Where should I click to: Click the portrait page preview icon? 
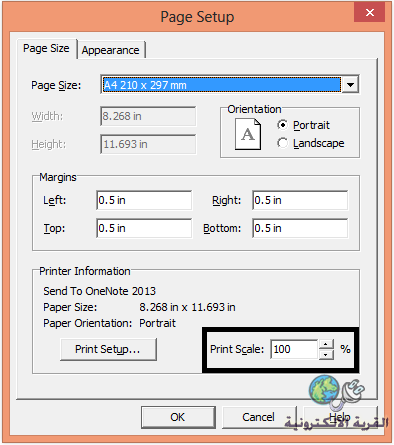tap(248, 134)
